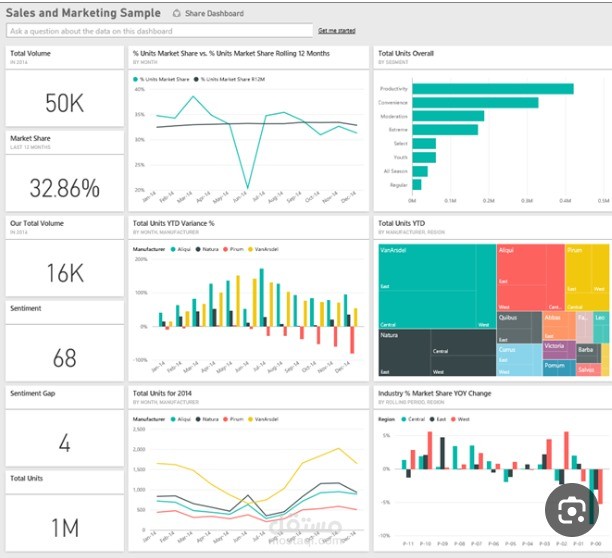Click the red negative Dec-14 bar in YTD Variance
Screen dimensions: 612x558
point(352,340)
